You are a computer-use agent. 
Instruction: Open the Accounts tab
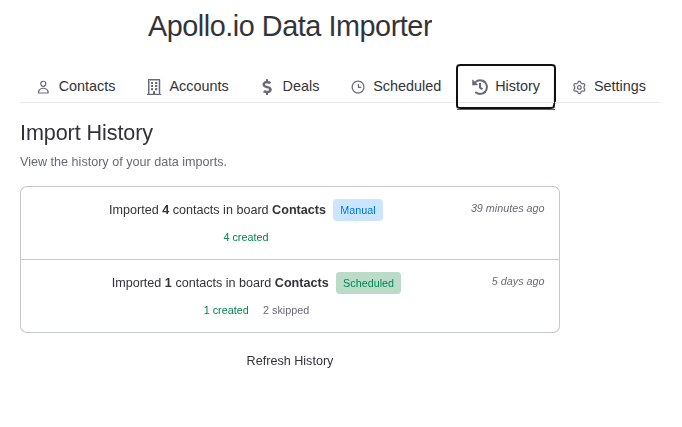coord(187,87)
